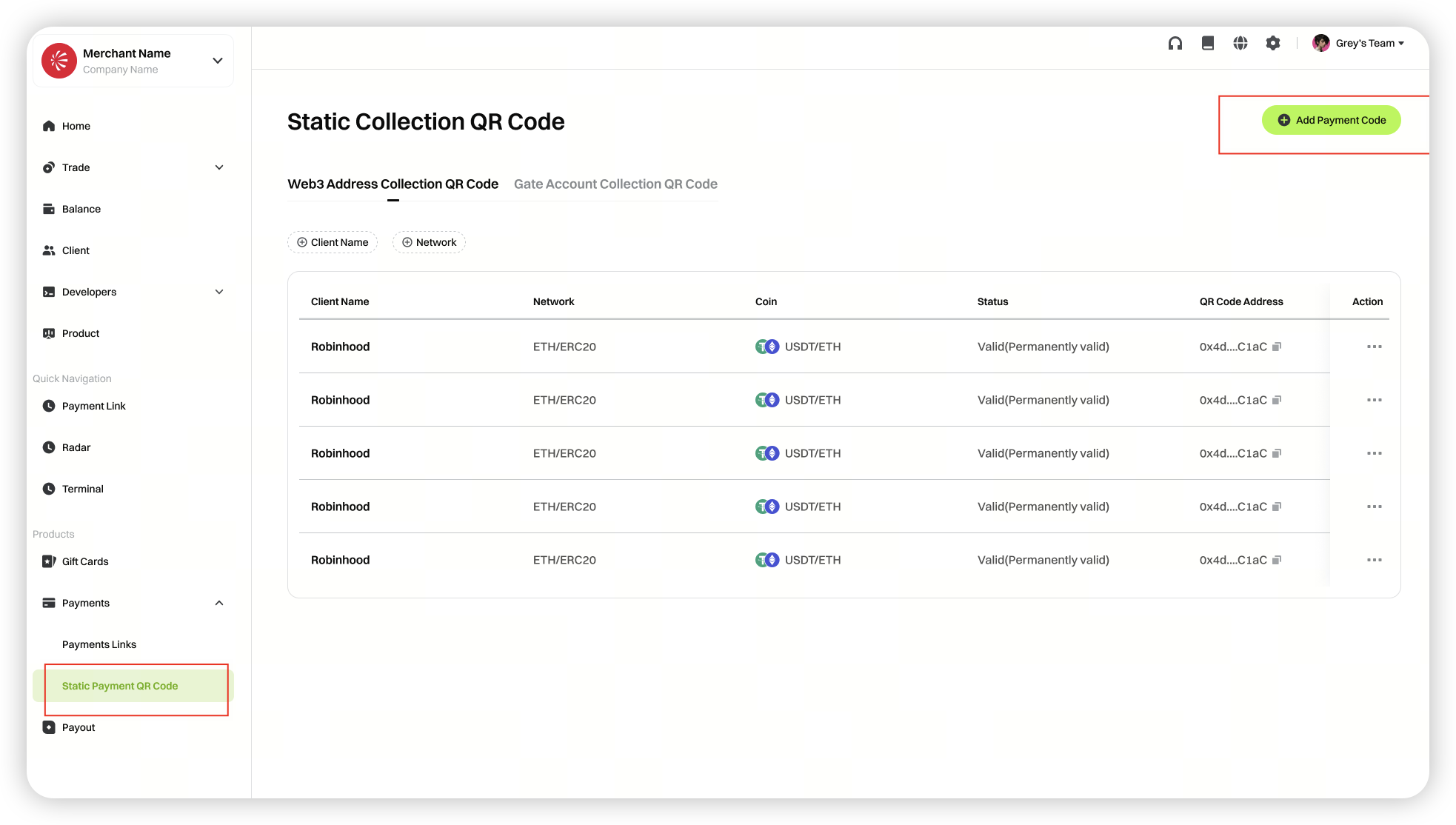The height and width of the screenshot is (825, 1456).
Task: Expand the Trade menu chevron
Action: 219,167
